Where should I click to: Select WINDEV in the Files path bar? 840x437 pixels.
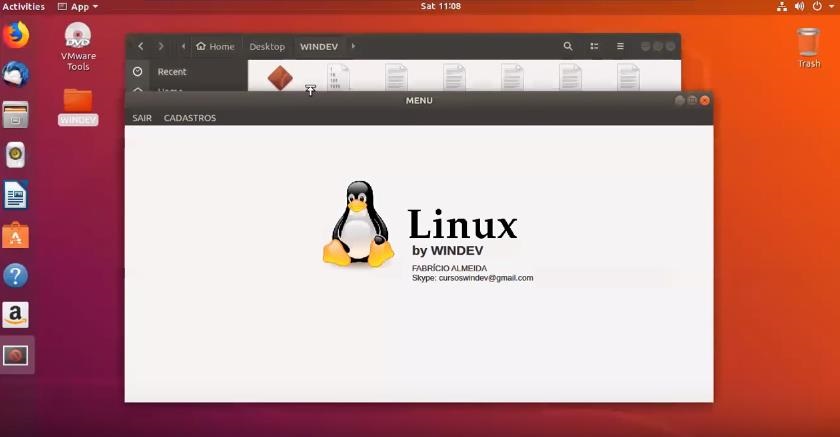click(x=319, y=47)
